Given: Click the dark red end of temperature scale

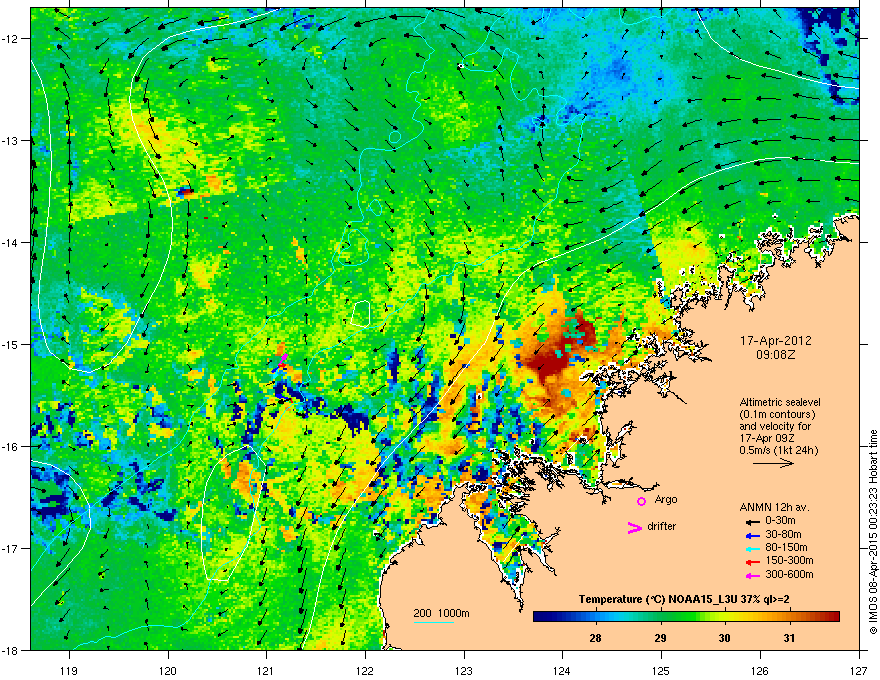Looking at the screenshot, I should coord(832,617).
